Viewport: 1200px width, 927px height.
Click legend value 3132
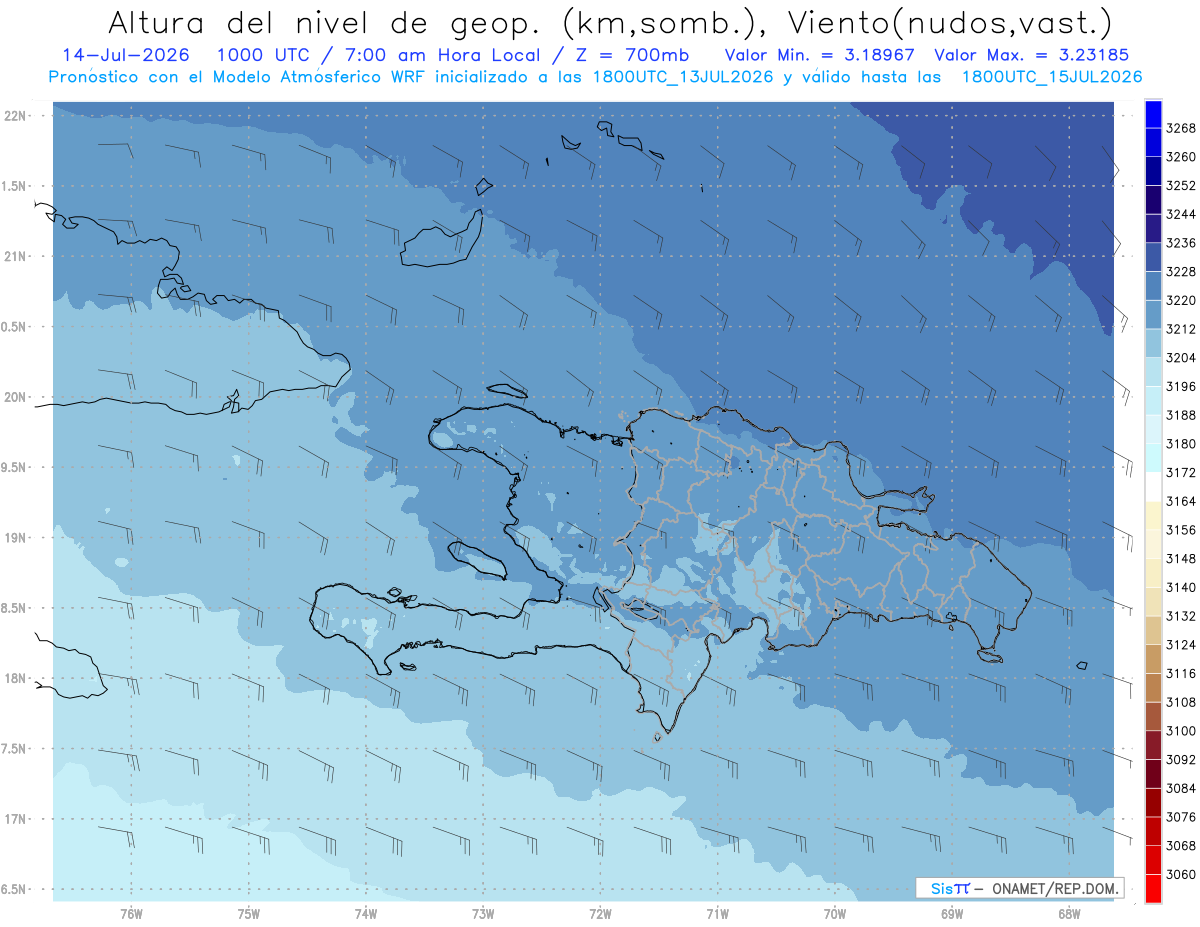[1180, 616]
